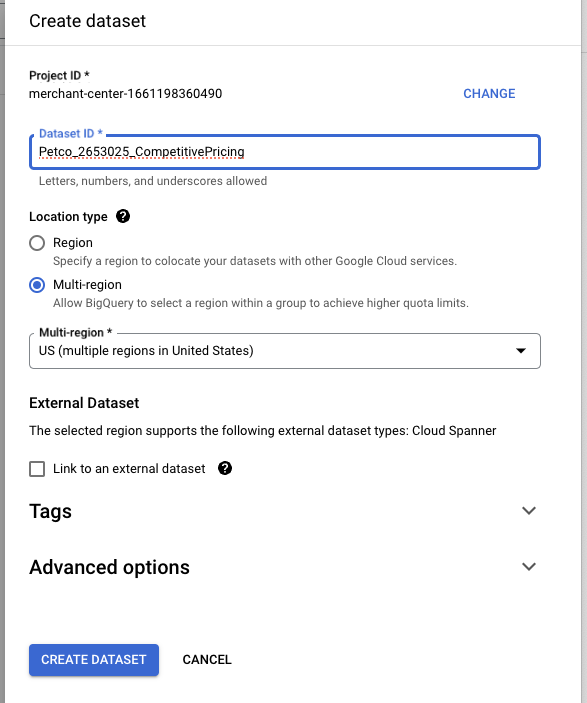587x703 pixels.
Task: Click the CREATE DATASET button
Action: pos(94,660)
